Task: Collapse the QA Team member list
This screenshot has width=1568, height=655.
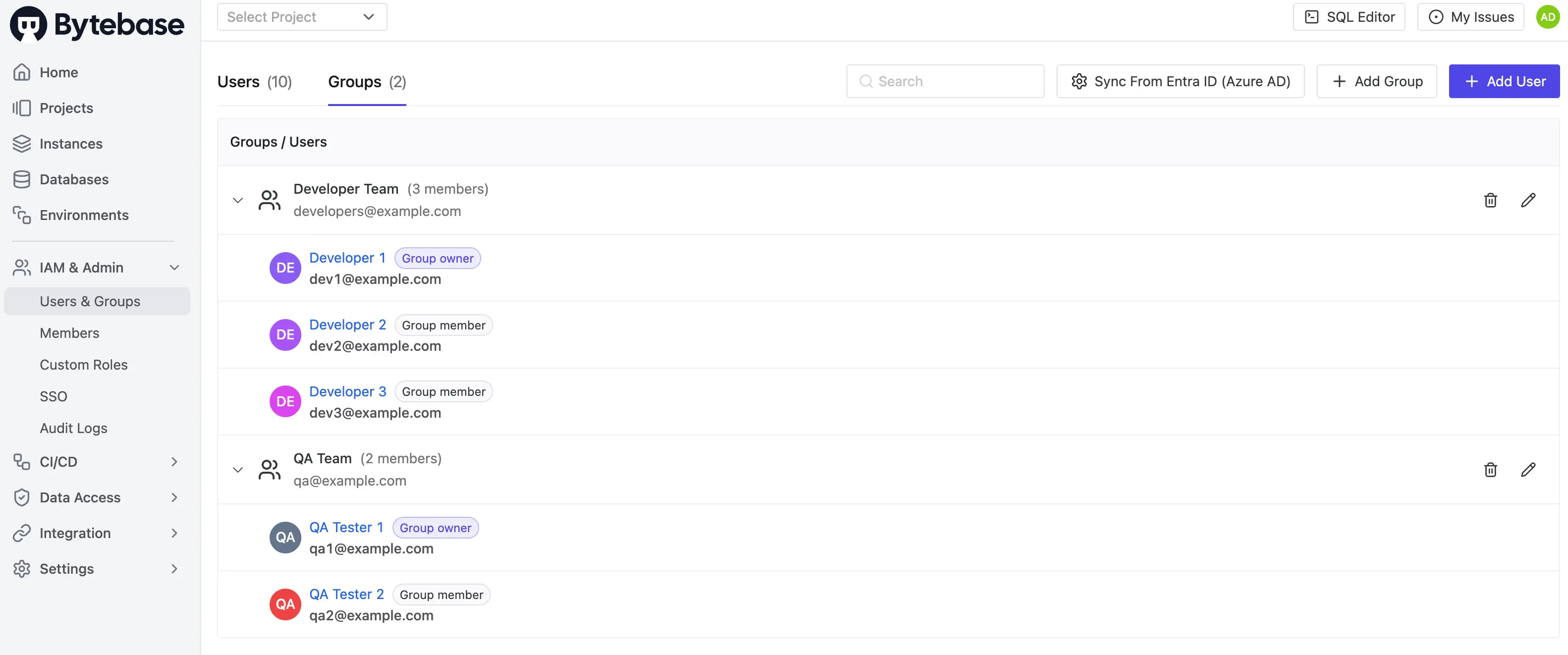Action: pos(237,469)
